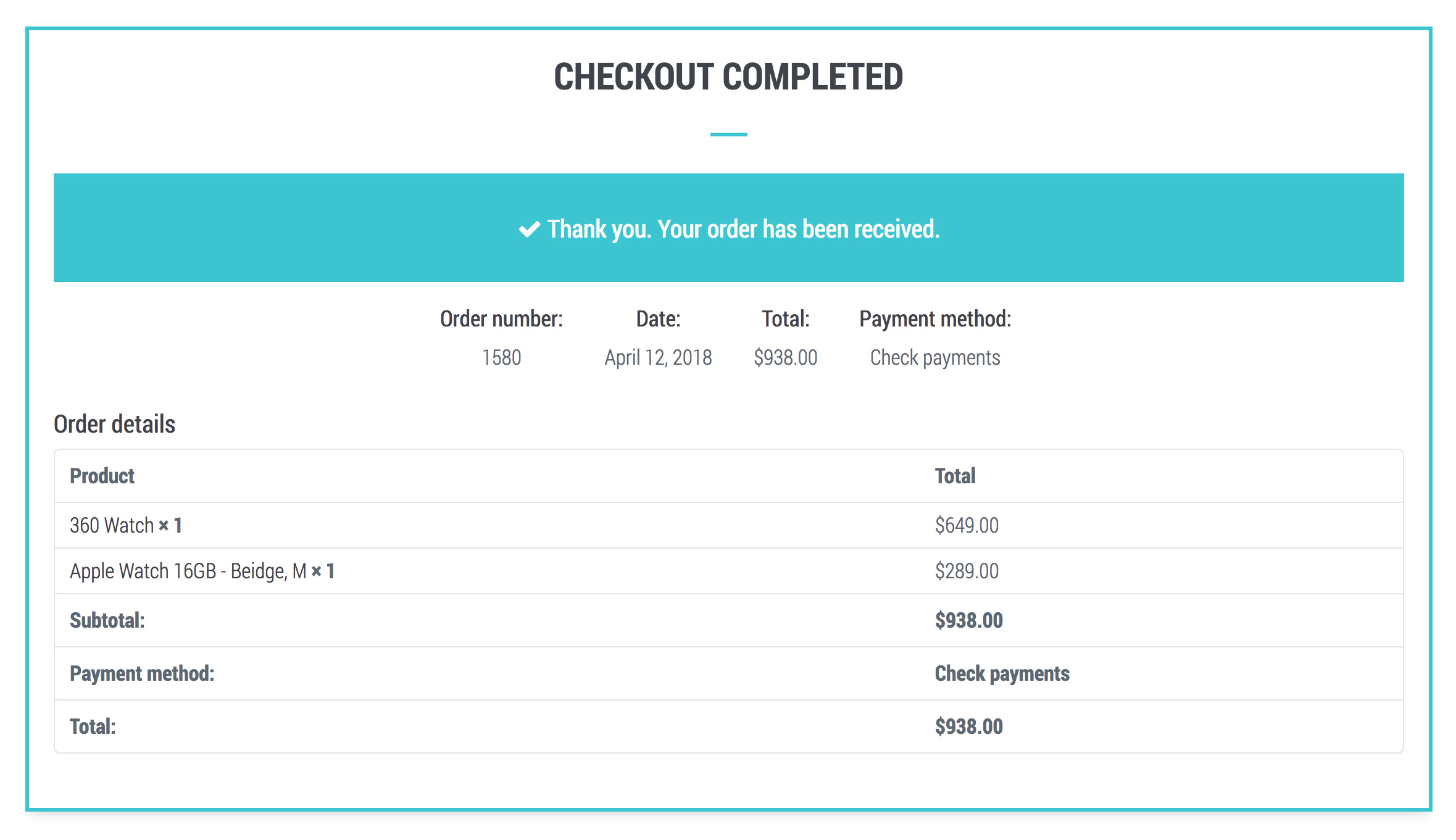Click the $289.00 price
1456x840 pixels.
click(x=967, y=571)
